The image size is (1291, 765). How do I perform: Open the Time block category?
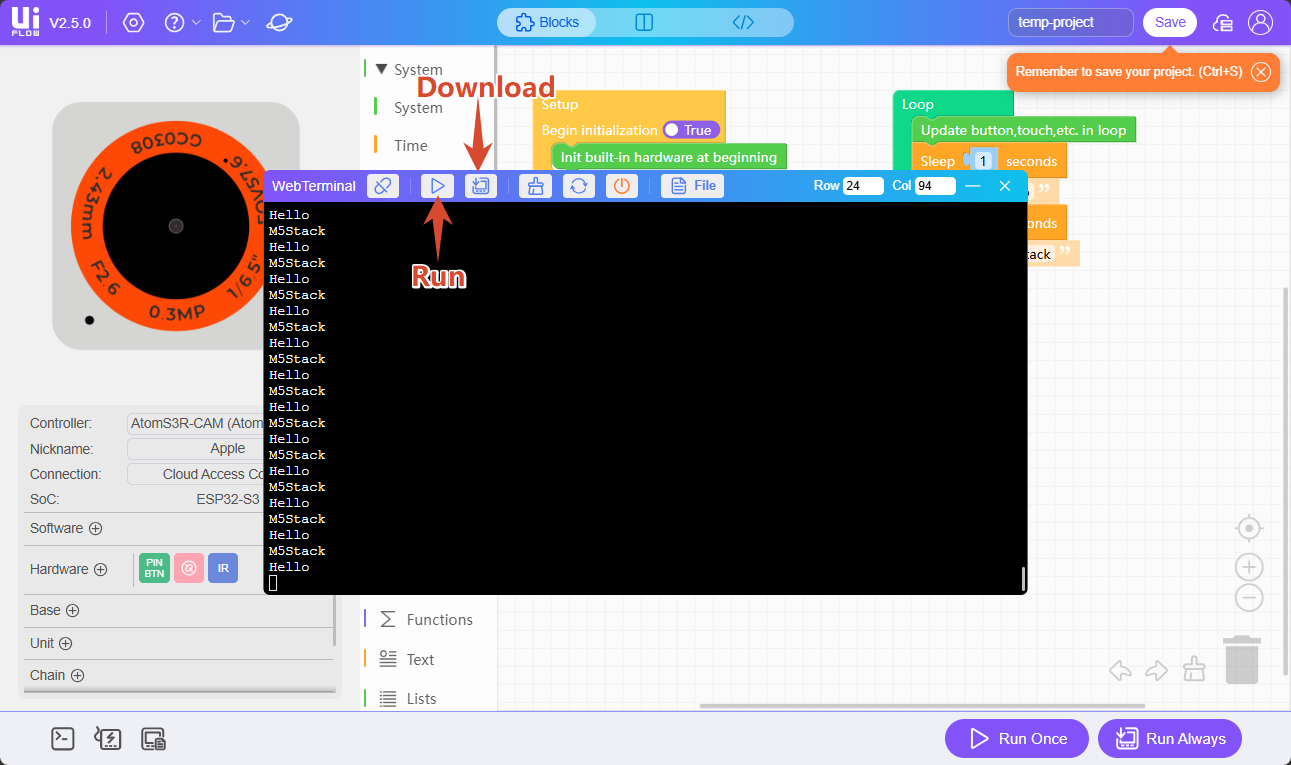click(x=410, y=145)
